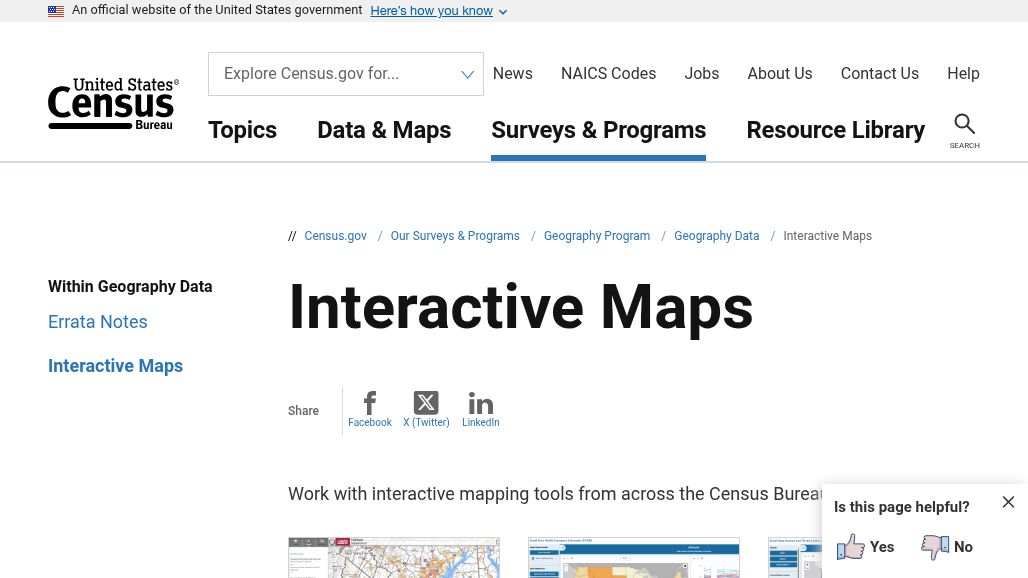
Task: Open the Surveys & Programs menu
Action: click(x=598, y=130)
